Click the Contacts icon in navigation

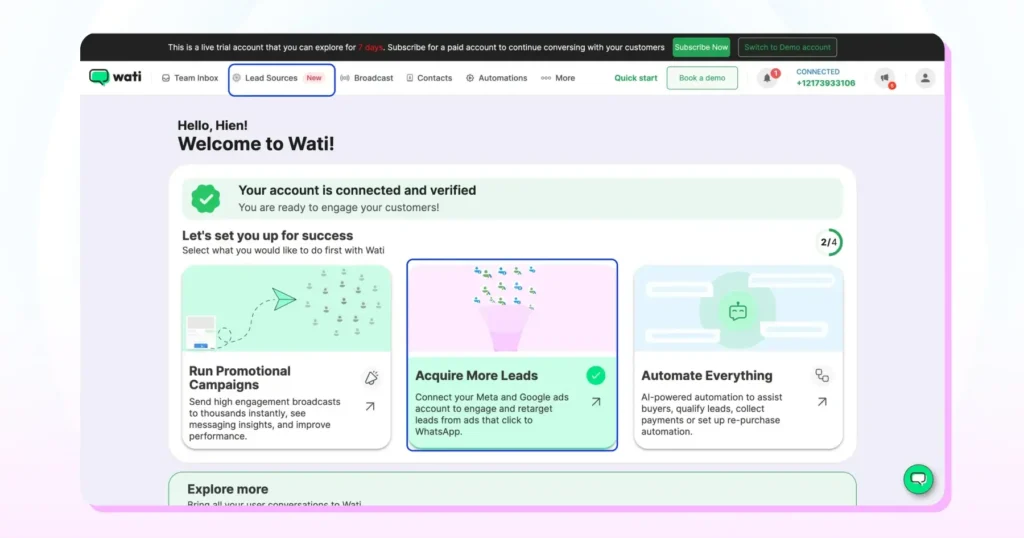[409, 78]
